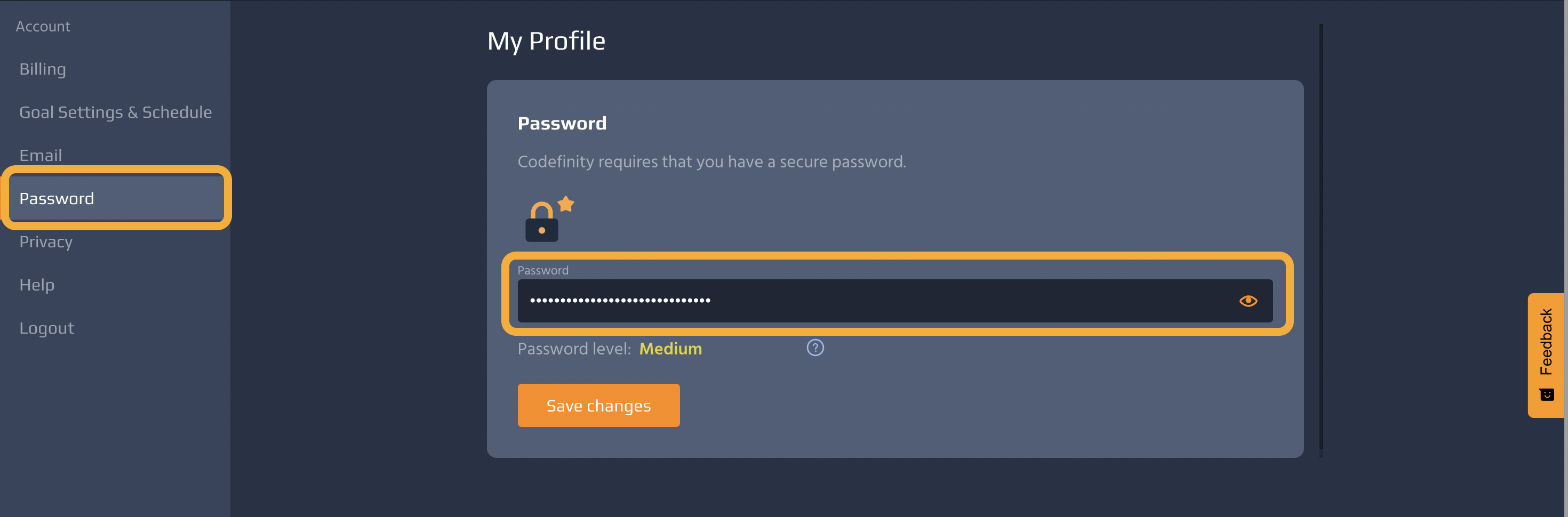Click the bold Password card heading
Image resolution: width=1568 pixels, height=517 pixels.
point(562,124)
